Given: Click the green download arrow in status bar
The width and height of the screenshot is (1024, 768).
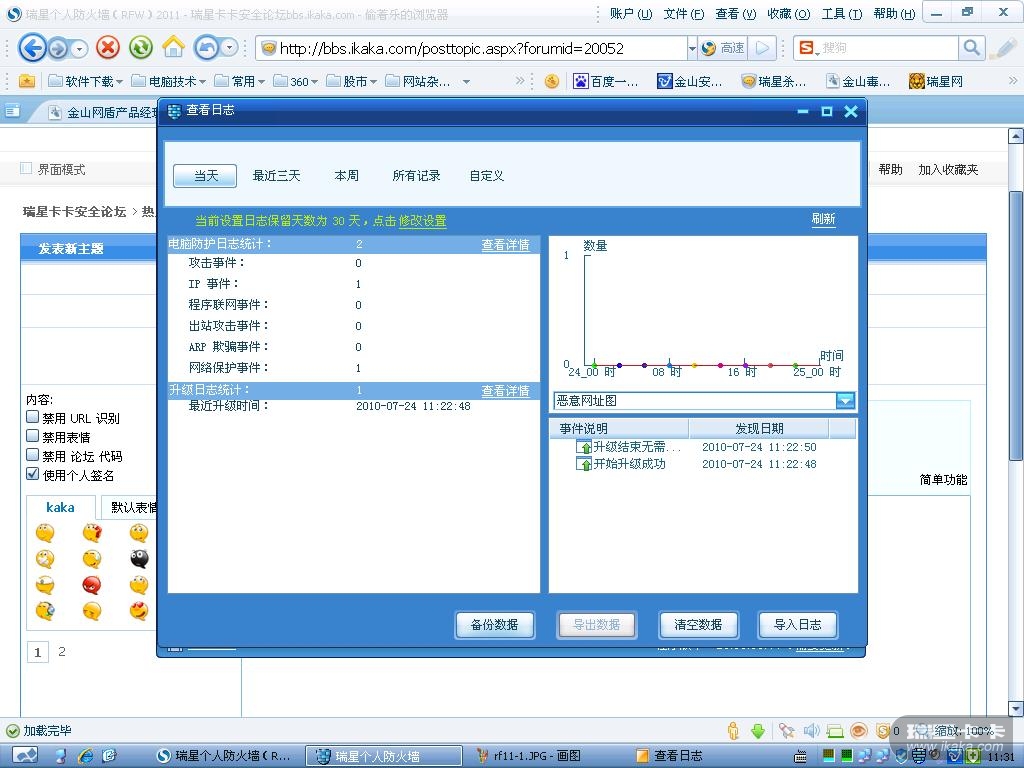Looking at the screenshot, I should click(758, 731).
